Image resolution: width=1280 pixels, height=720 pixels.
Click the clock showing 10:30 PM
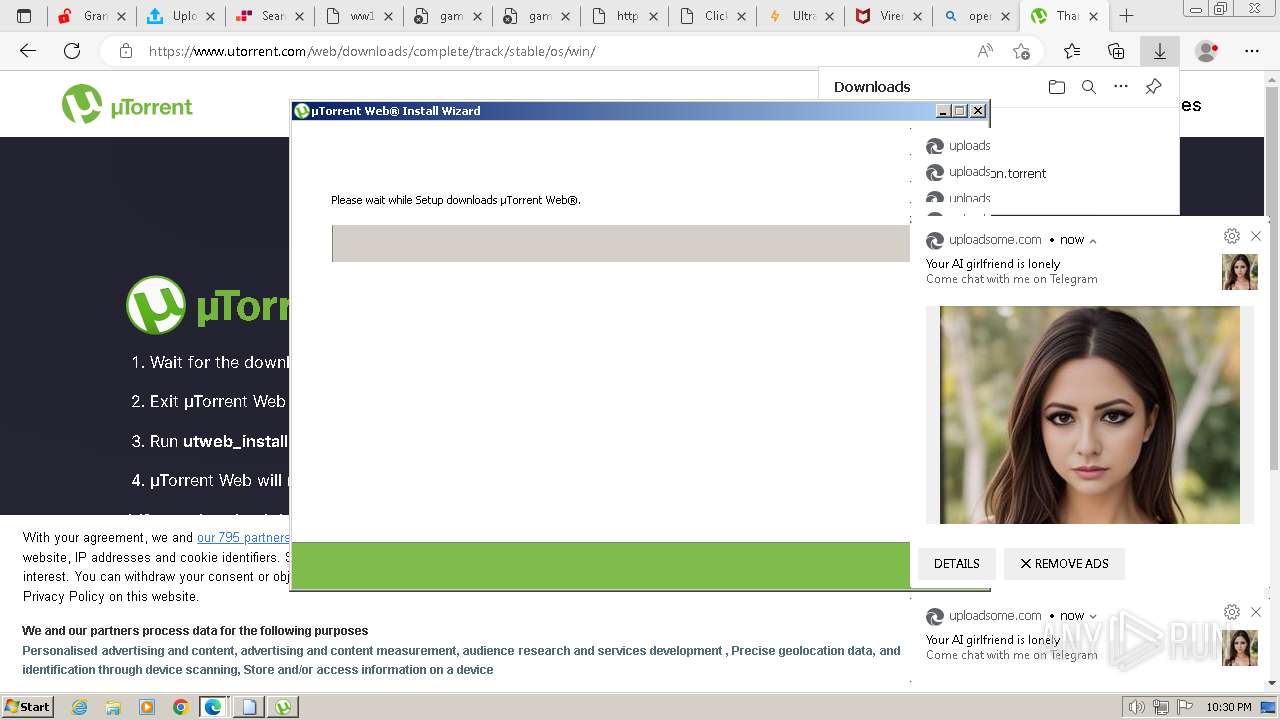1229,707
